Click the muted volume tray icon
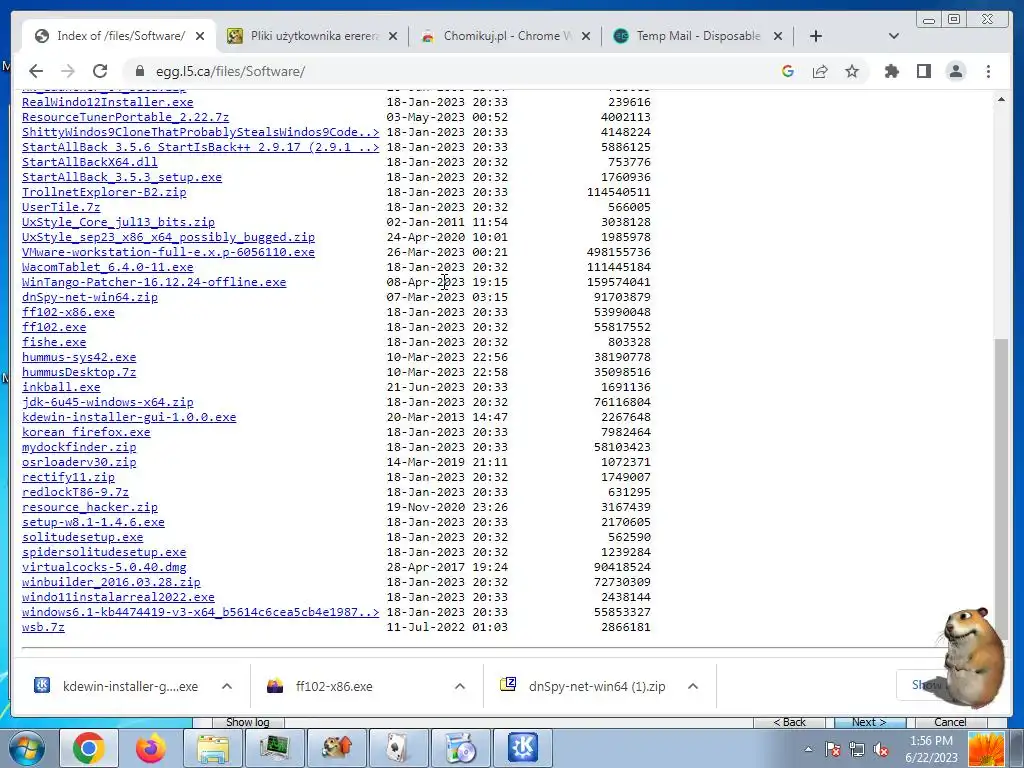 [881, 749]
